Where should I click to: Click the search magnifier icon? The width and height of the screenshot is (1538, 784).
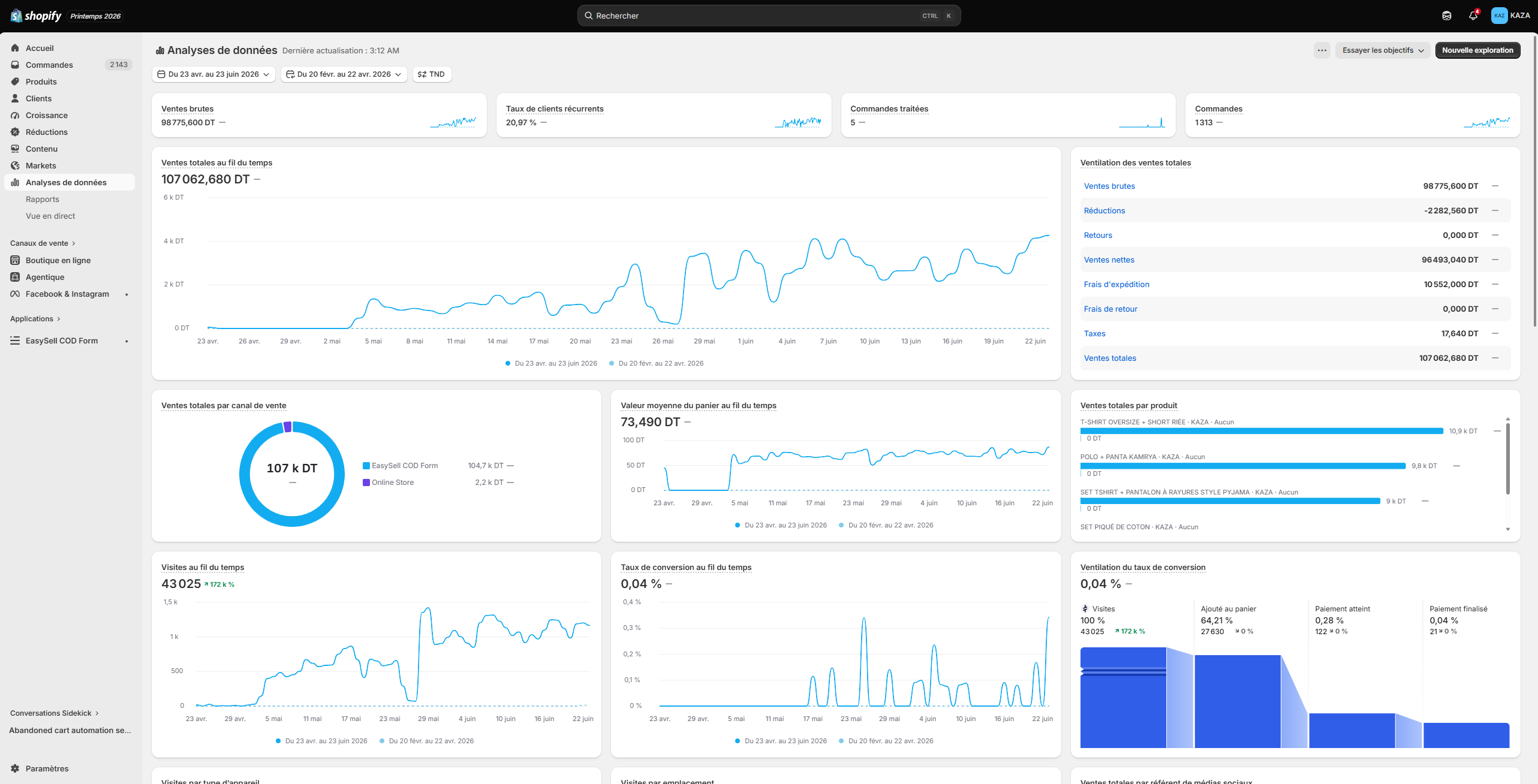click(x=589, y=16)
